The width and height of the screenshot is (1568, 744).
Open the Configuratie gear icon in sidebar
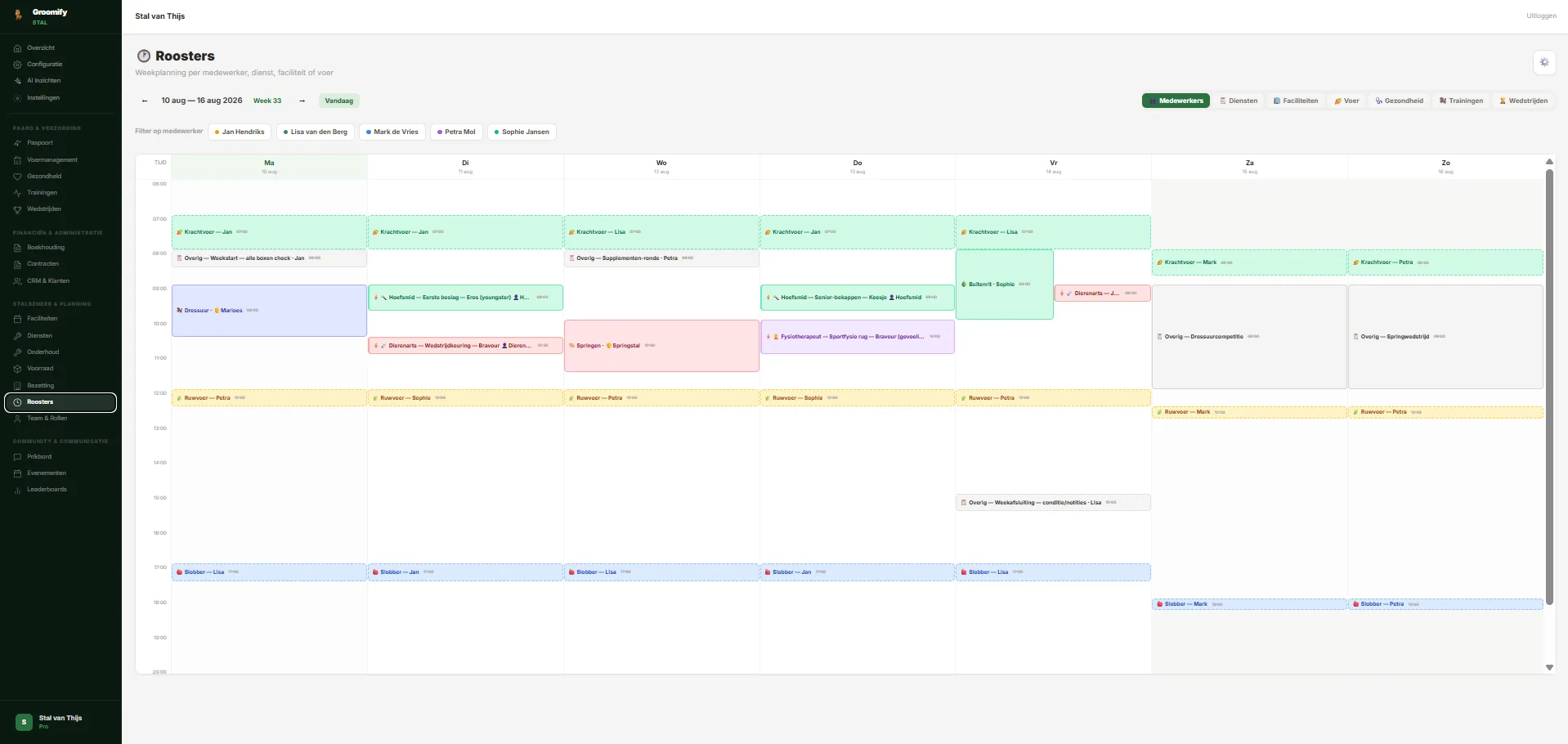point(17,65)
